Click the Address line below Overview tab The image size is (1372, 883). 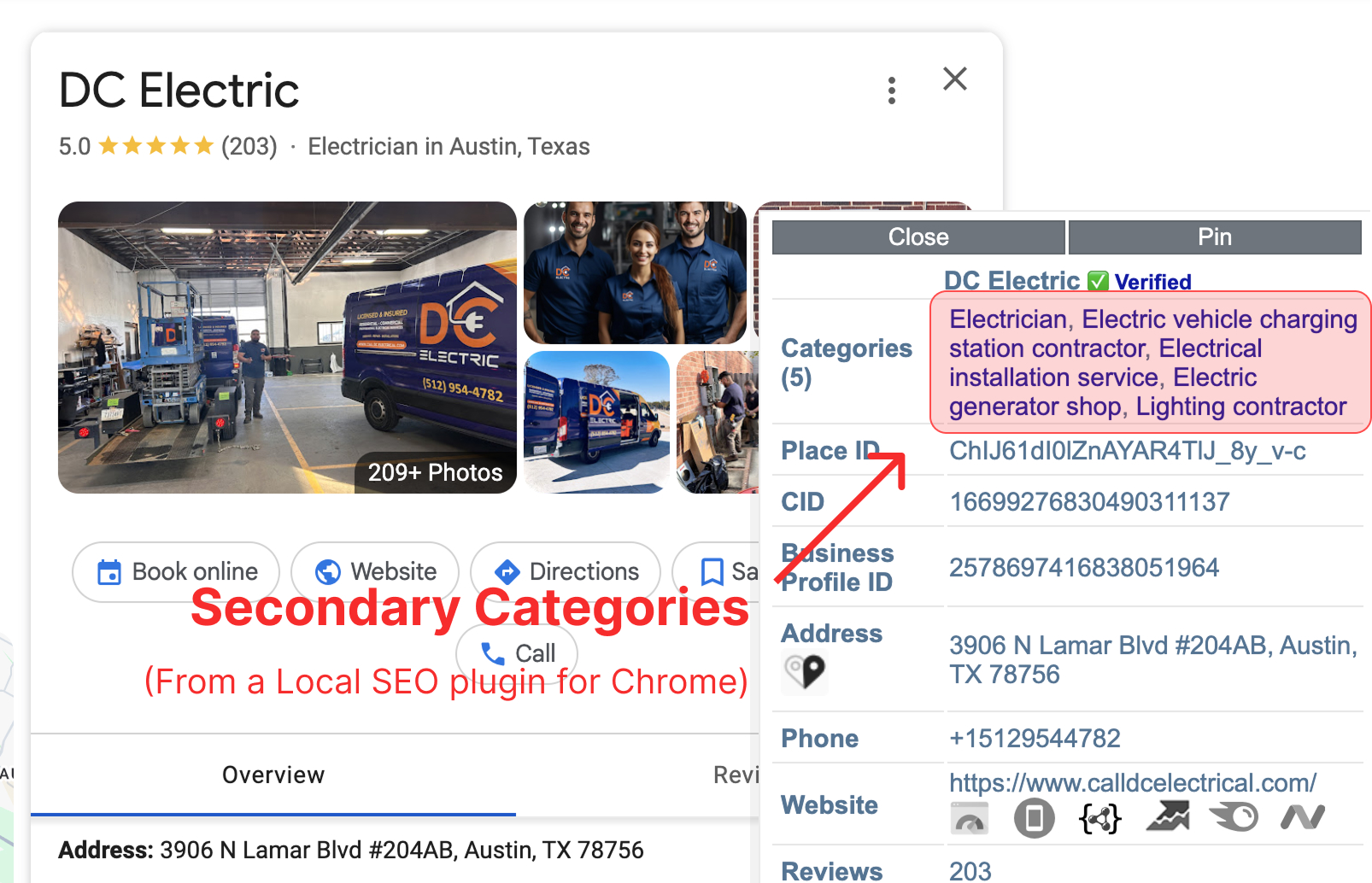351,850
